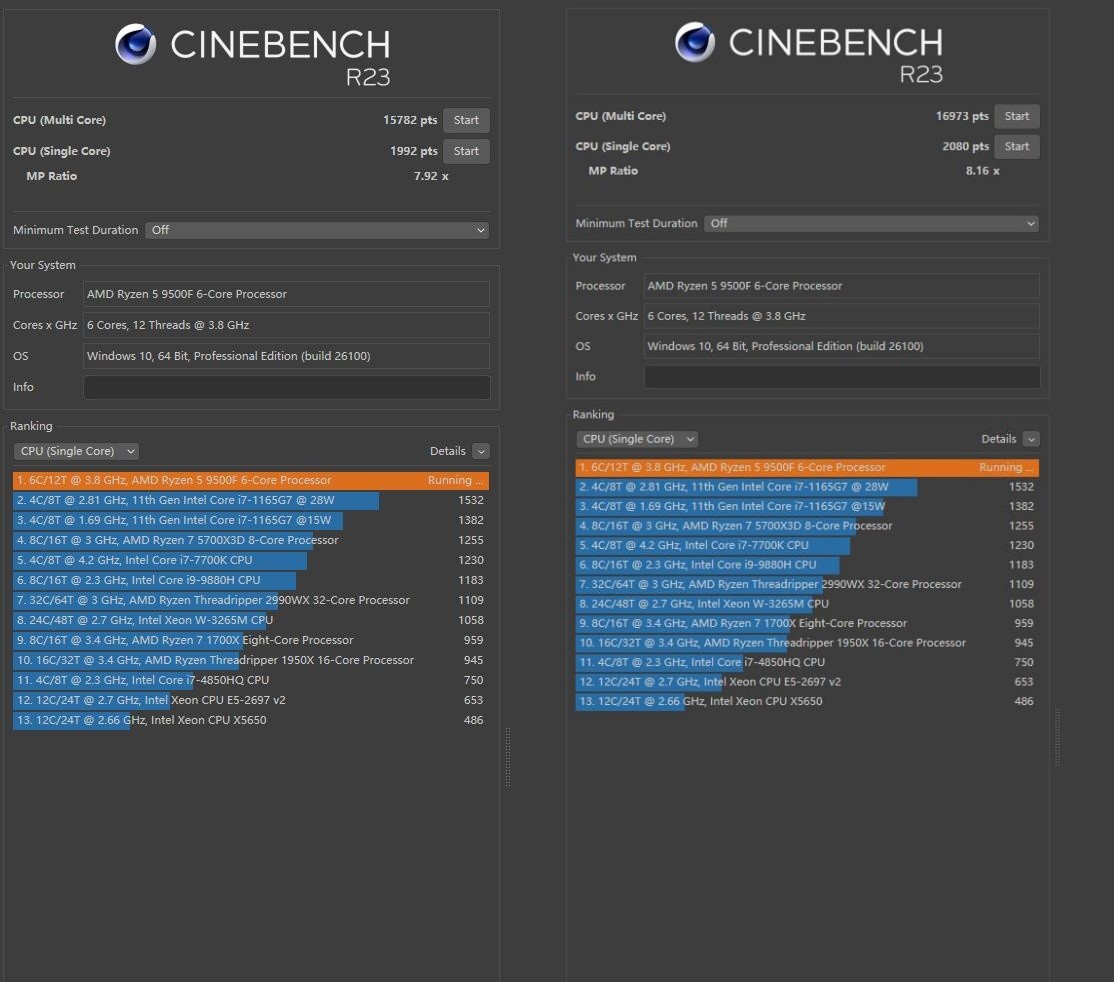Image resolution: width=1114 pixels, height=982 pixels.
Task: Expand Details arrow in left window ranking
Action: pos(481,451)
